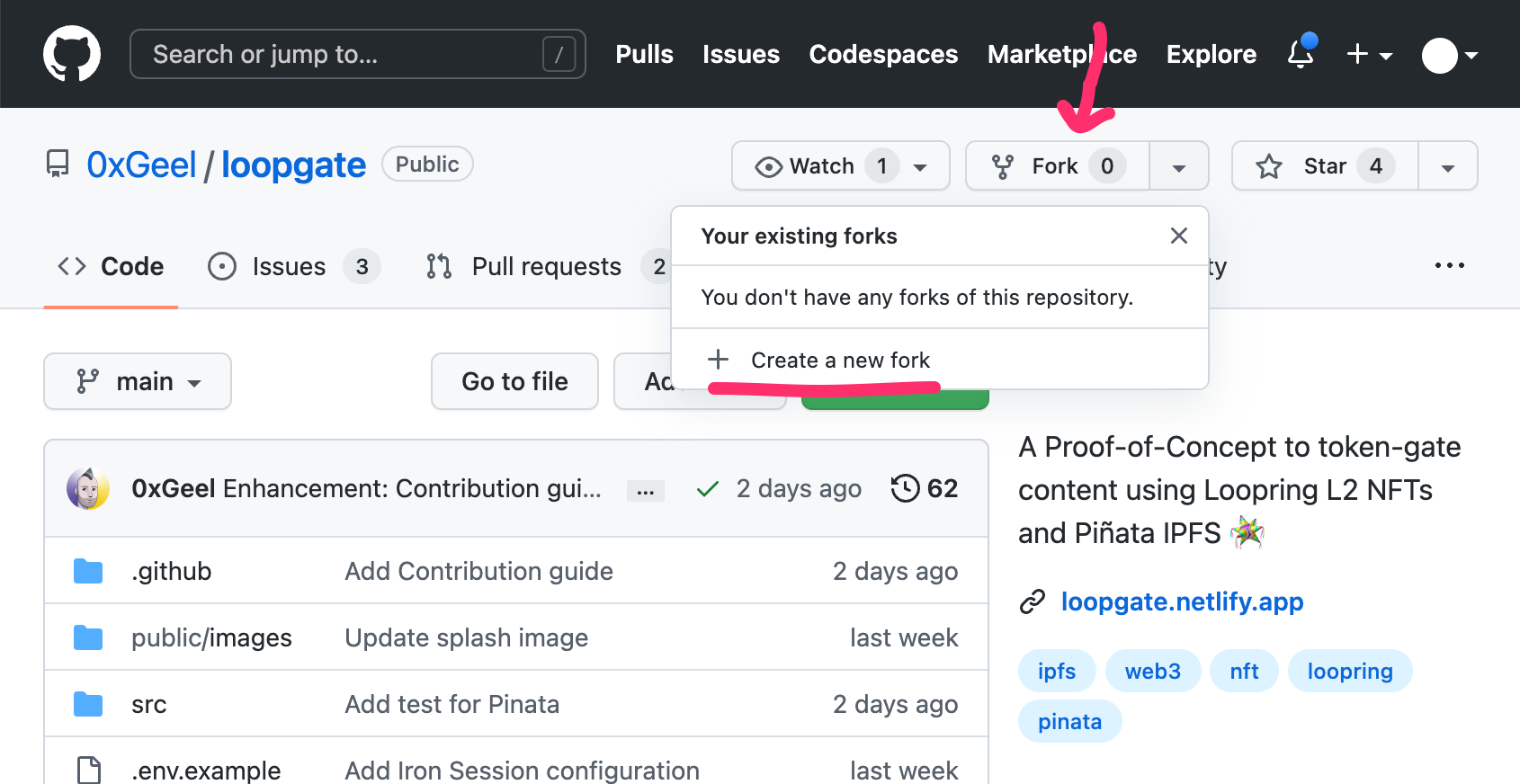
Task: Open commit 'Add Iron Session configuration'
Action: [523, 771]
